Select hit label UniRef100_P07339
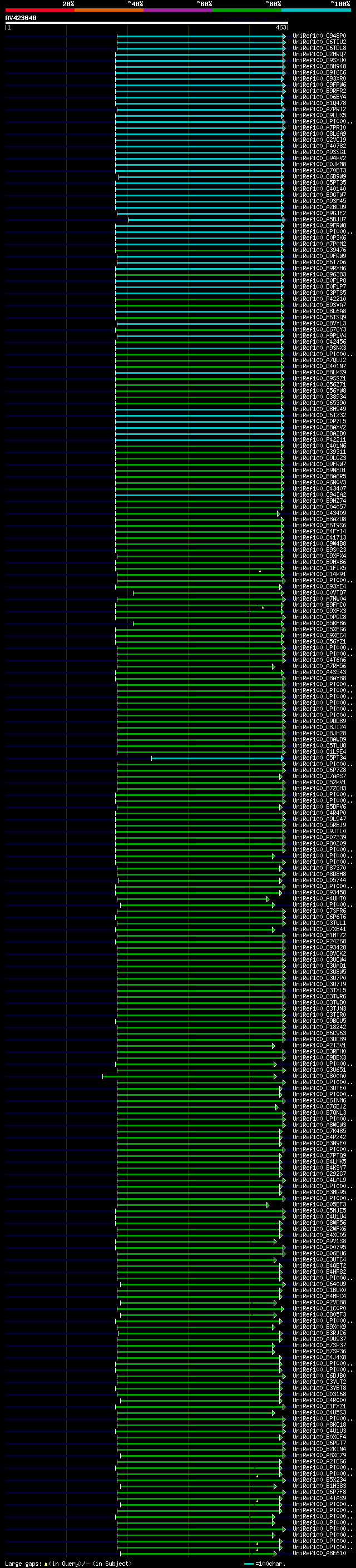Image resolution: width=356 pixels, height=1568 pixels. coord(319,838)
